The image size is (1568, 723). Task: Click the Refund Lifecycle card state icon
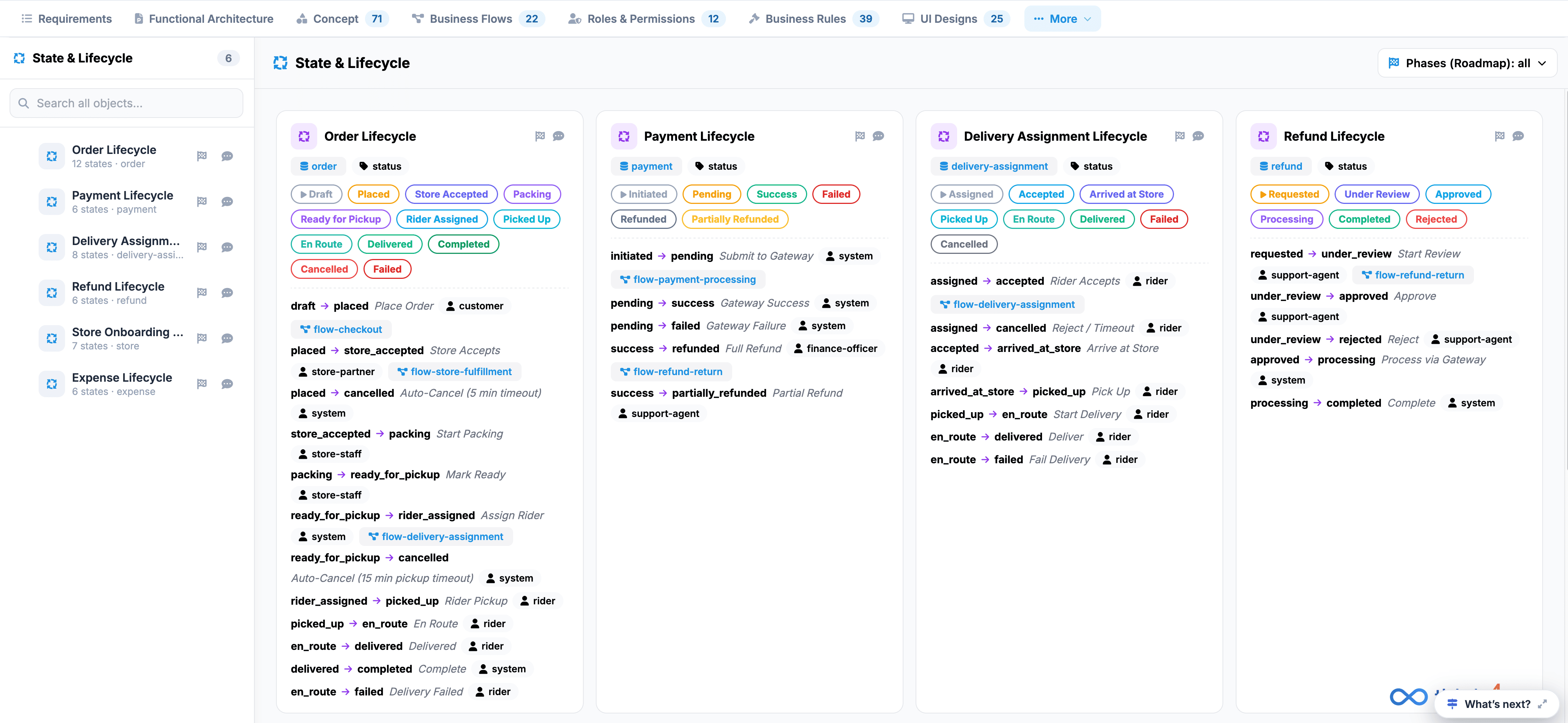click(1264, 136)
